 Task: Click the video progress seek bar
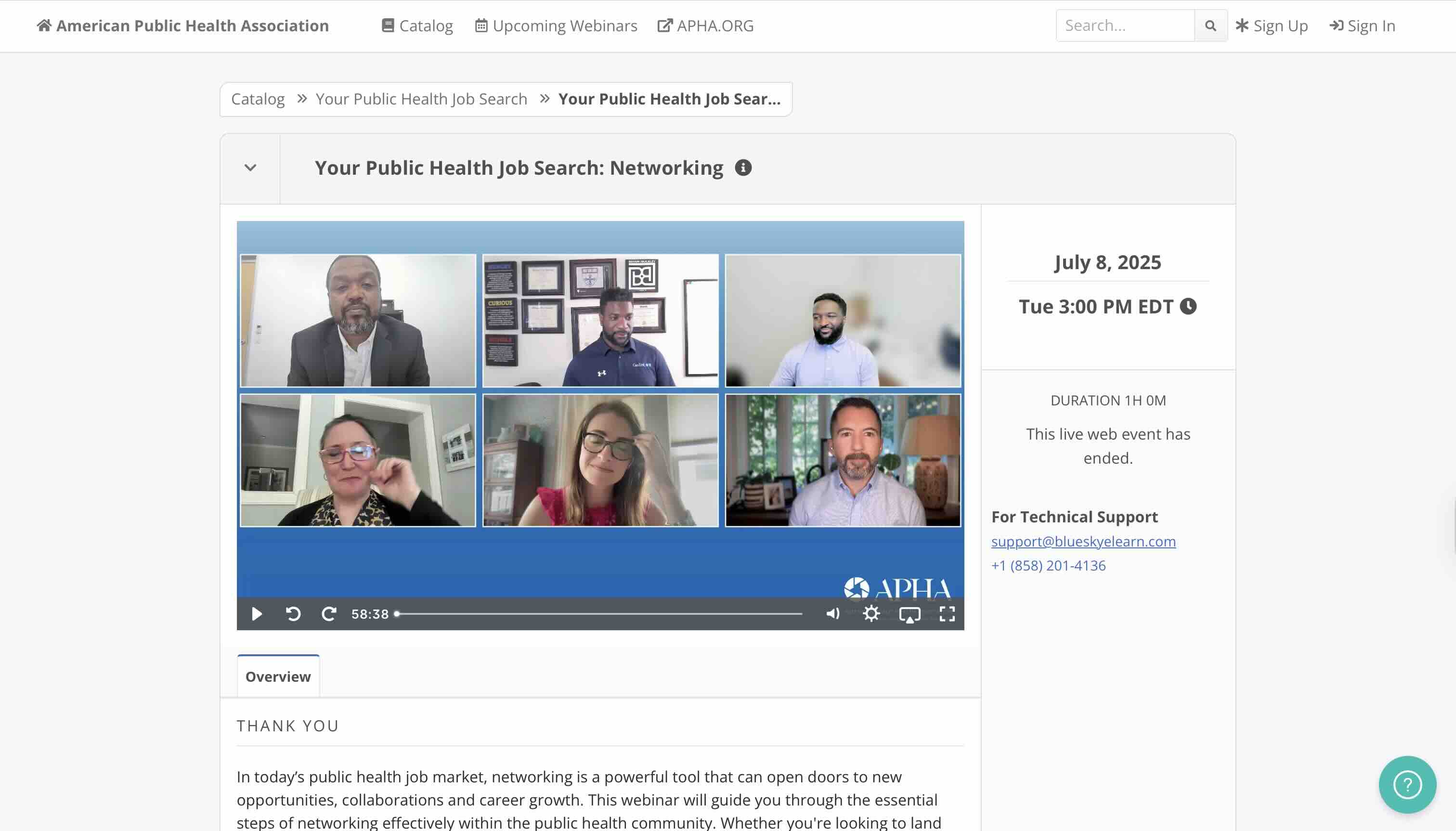(x=599, y=614)
